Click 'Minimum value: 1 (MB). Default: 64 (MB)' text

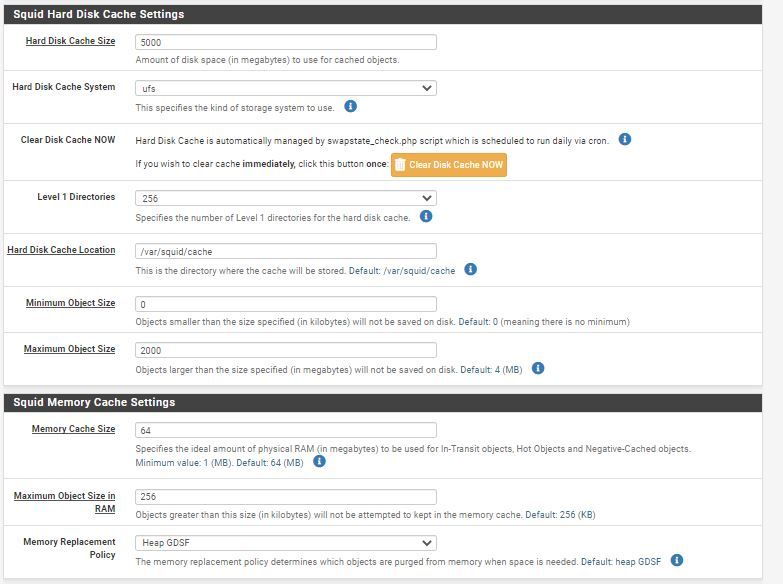click(x=219, y=463)
